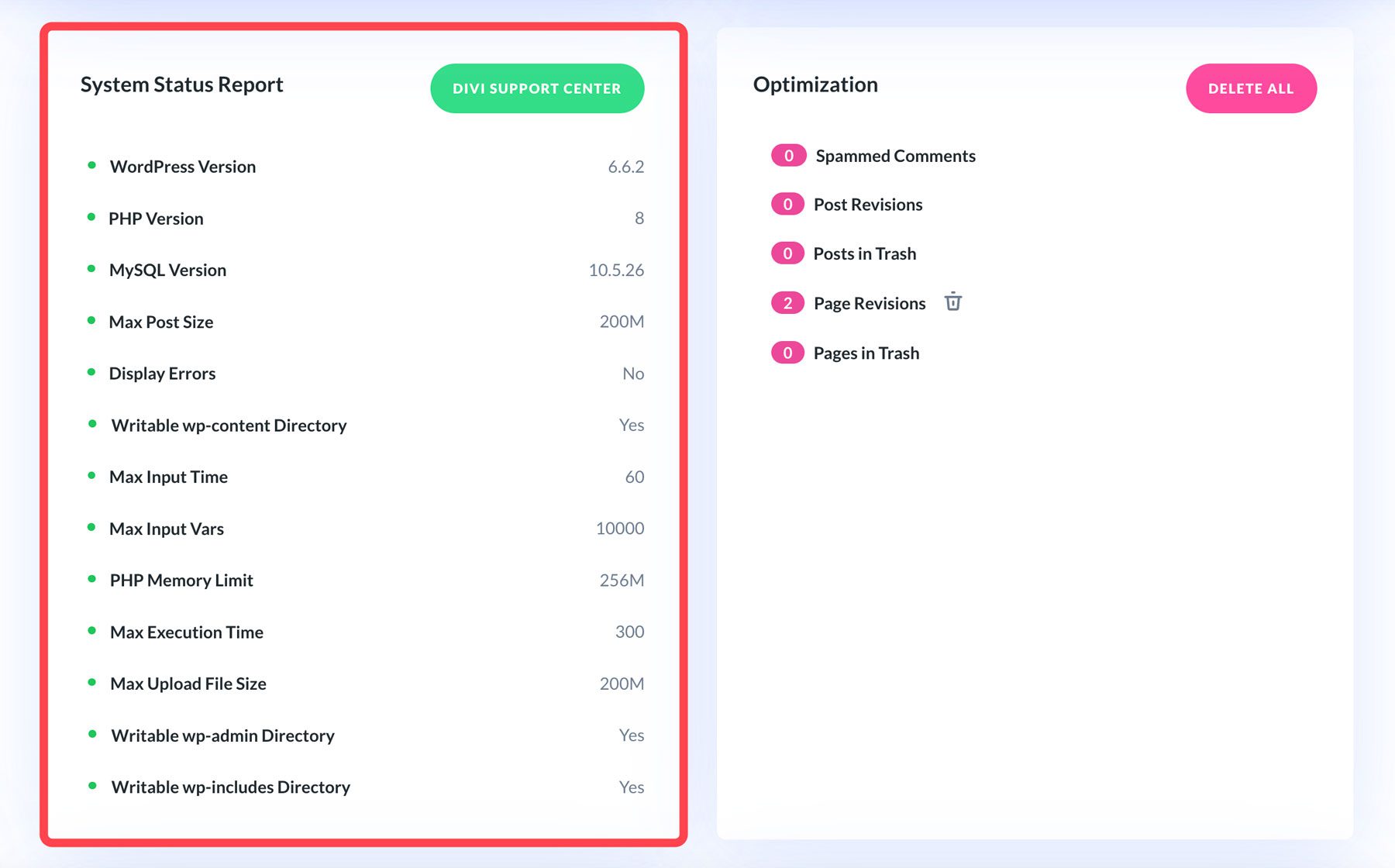This screenshot has height=868, width=1395.
Task: Click the Max Execution Time label
Action: 187,632
